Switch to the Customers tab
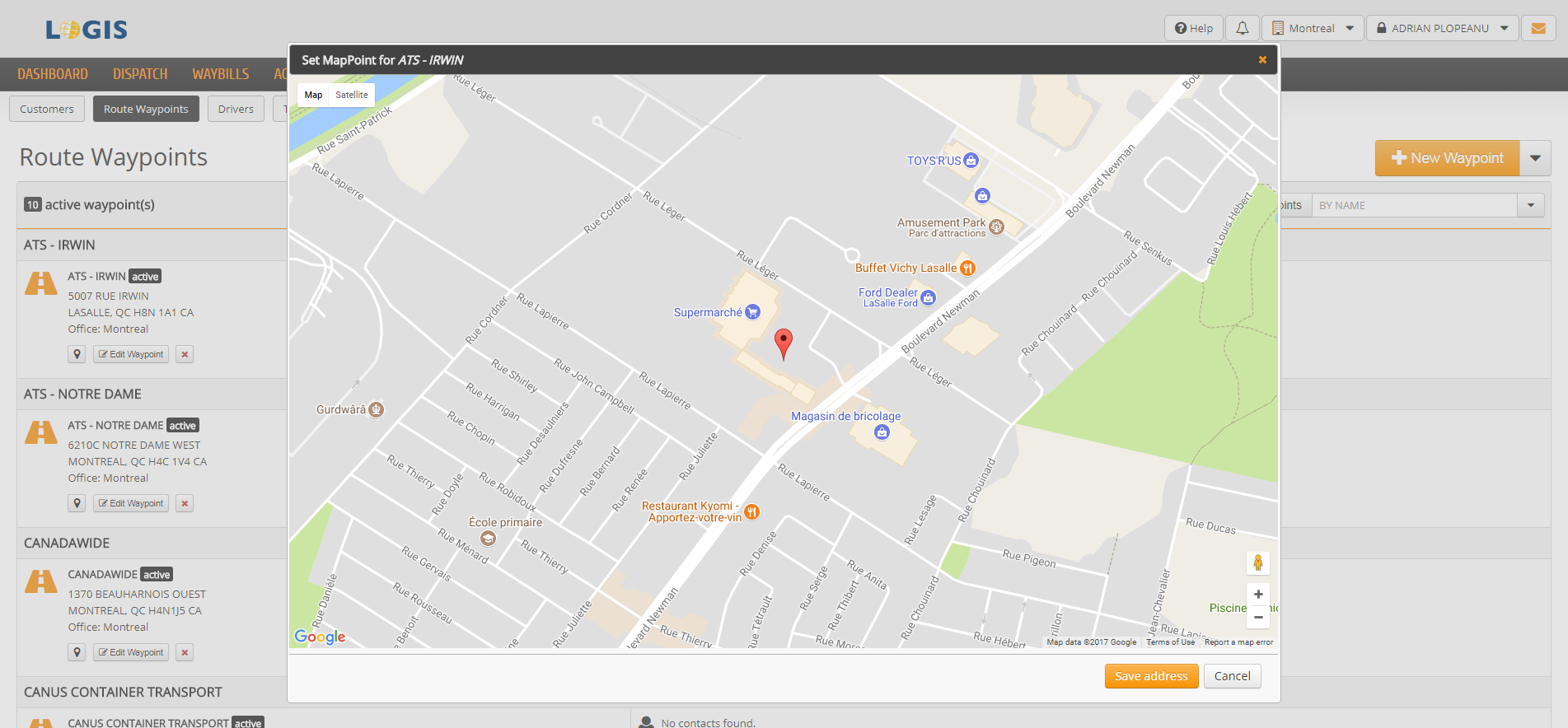1568x728 pixels. [47, 109]
